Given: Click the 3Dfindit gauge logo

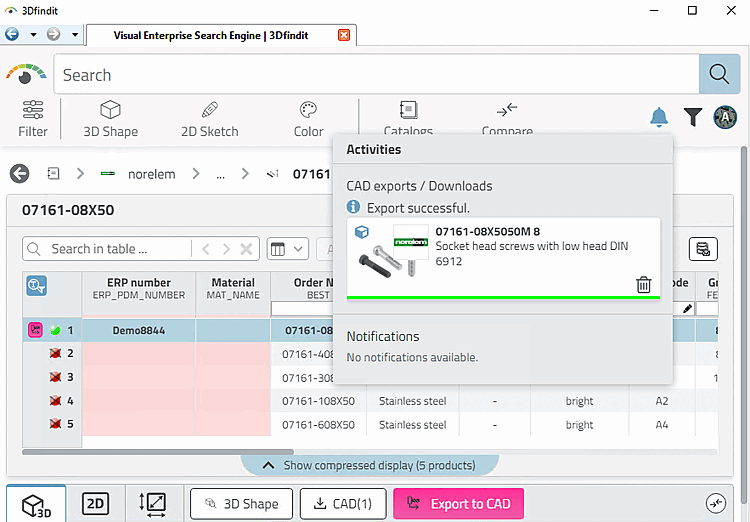Looking at the screenshot, I should coord(26,74).
